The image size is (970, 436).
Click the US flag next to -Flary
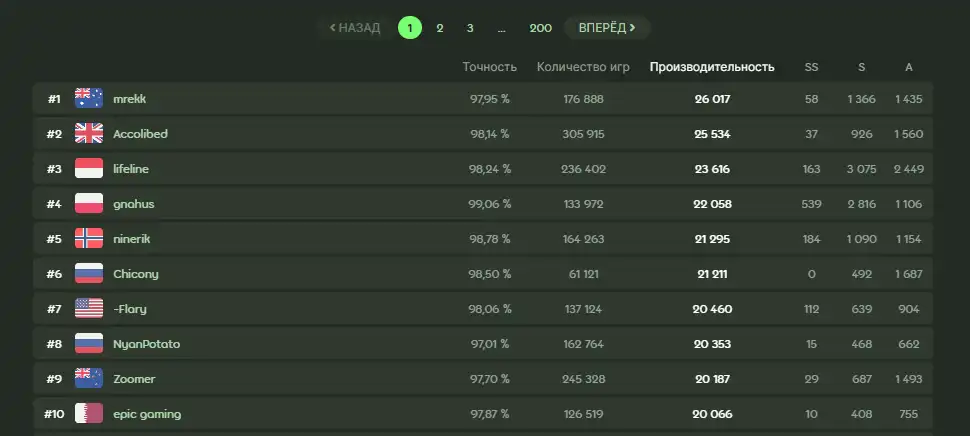[88, 309]
